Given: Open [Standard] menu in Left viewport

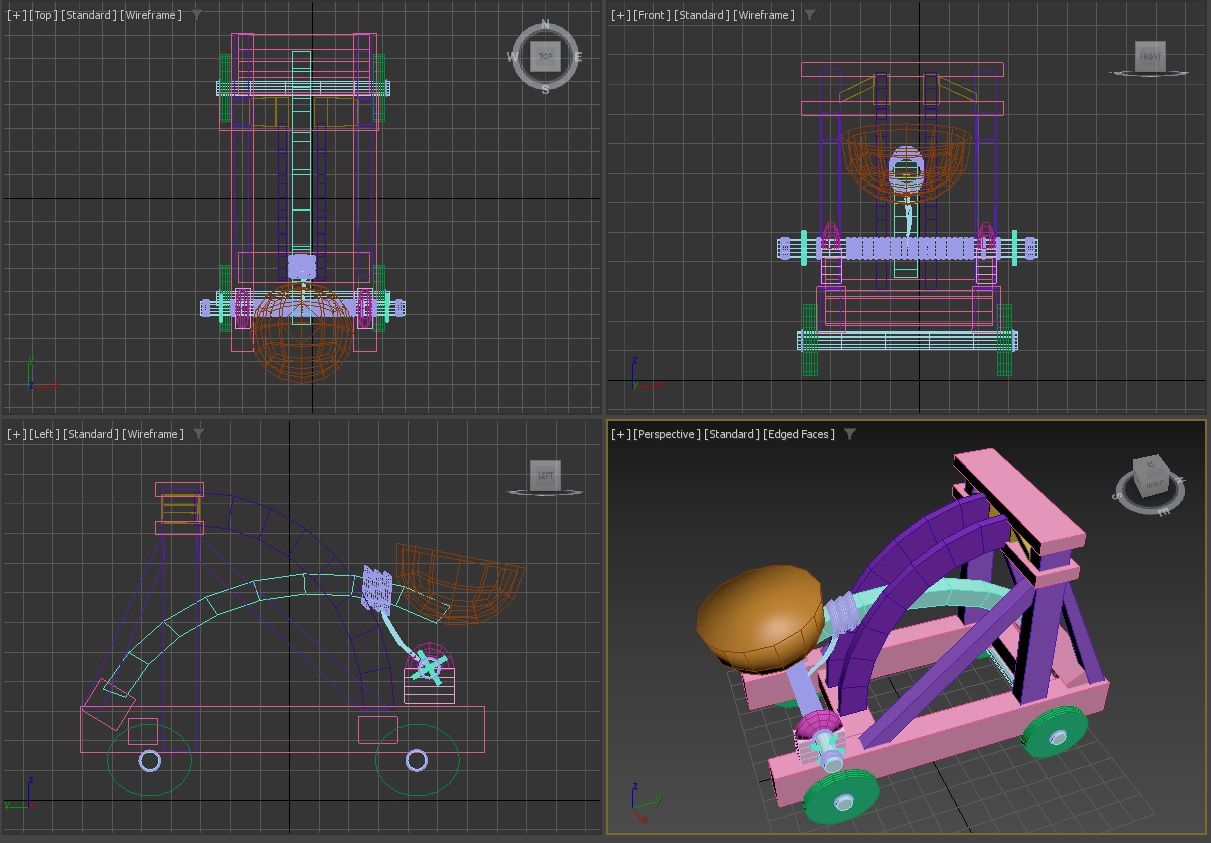Looking at the screenshot, I should pyautogui.click(x=91, y=434).
